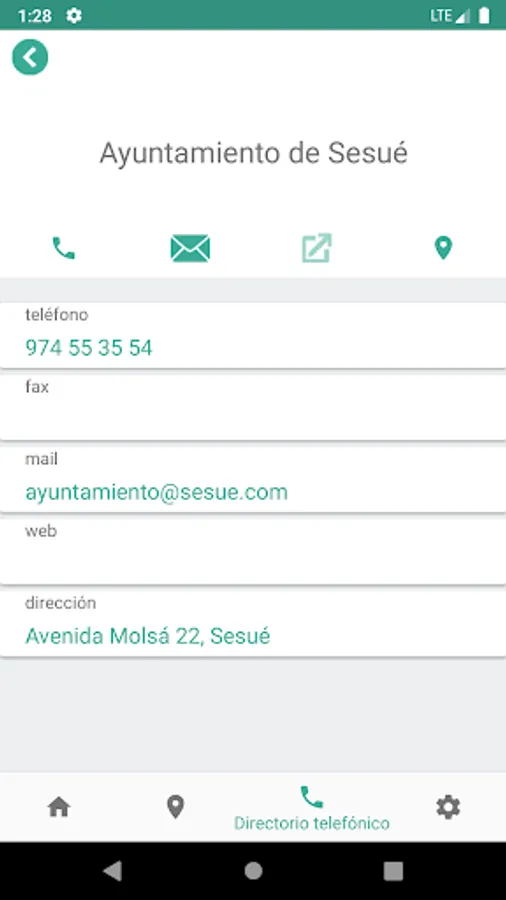Open address Avenida Molsá 22, Sesué
Screen dimensions: 506x900
point(147,636)
